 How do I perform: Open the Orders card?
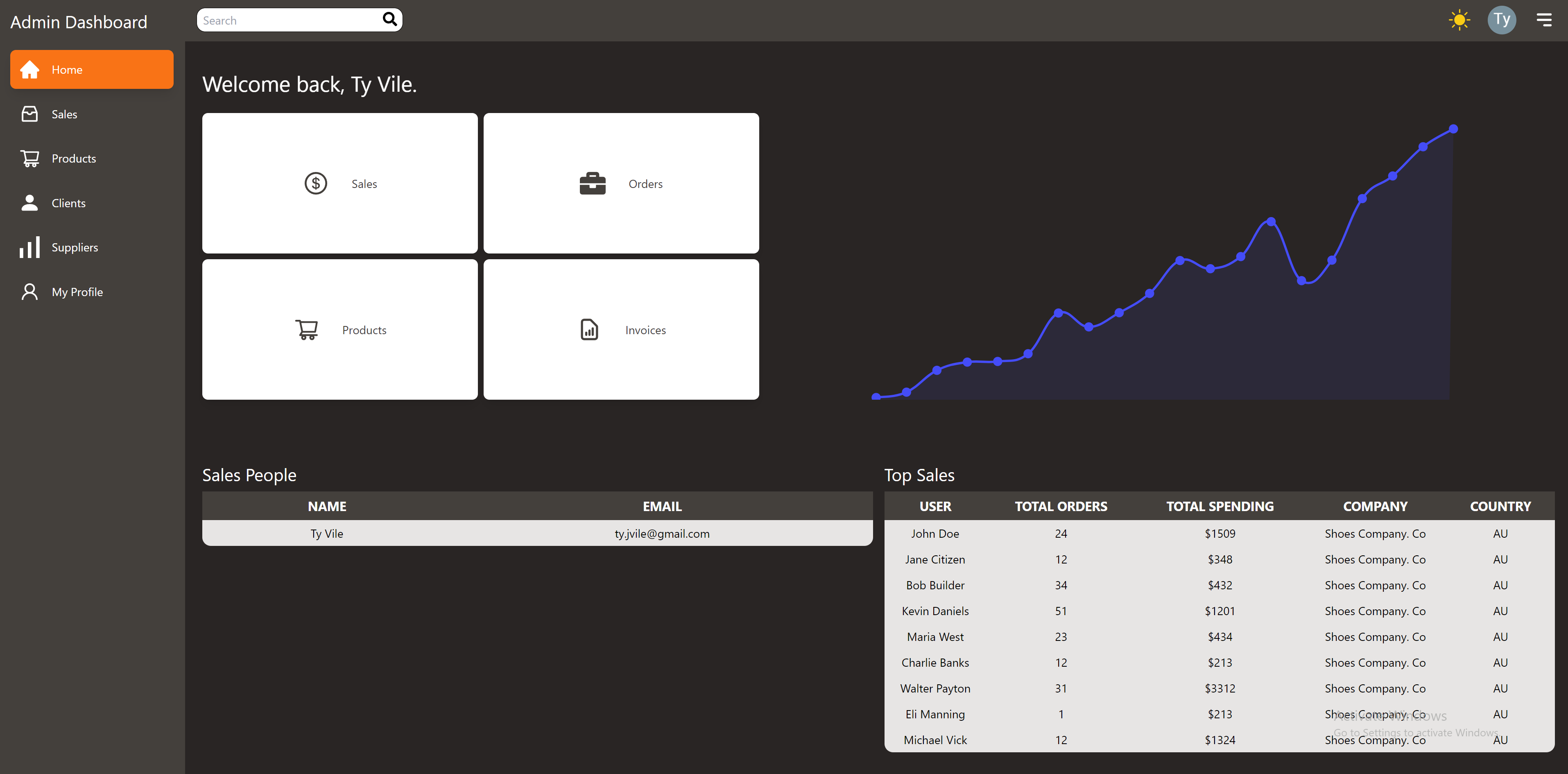point(621,183)
